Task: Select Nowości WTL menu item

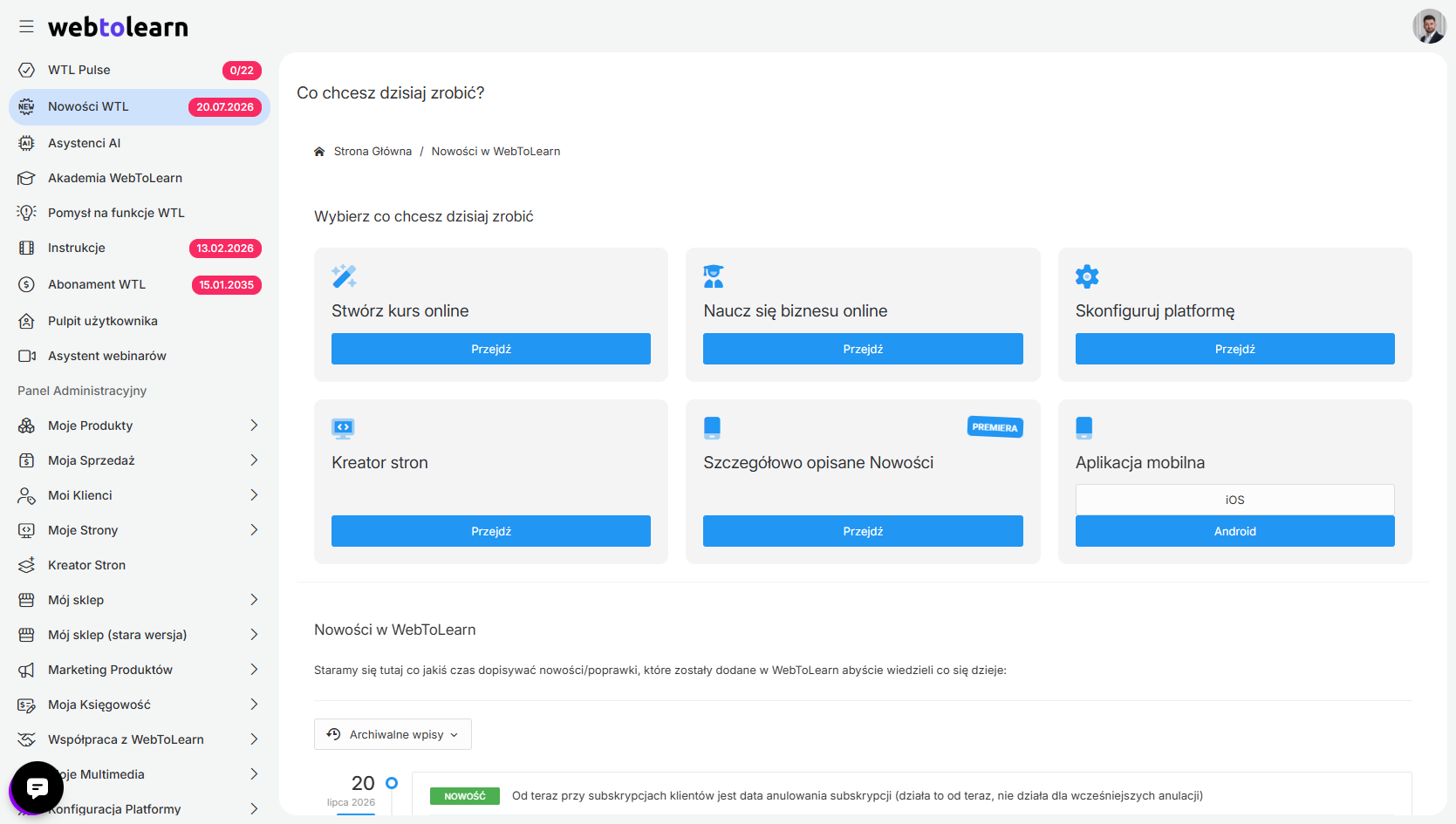Action: [x=140, y=106]
